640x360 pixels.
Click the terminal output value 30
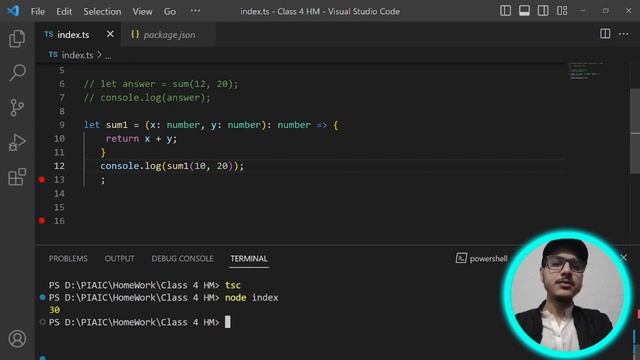[x=54, y=310]
